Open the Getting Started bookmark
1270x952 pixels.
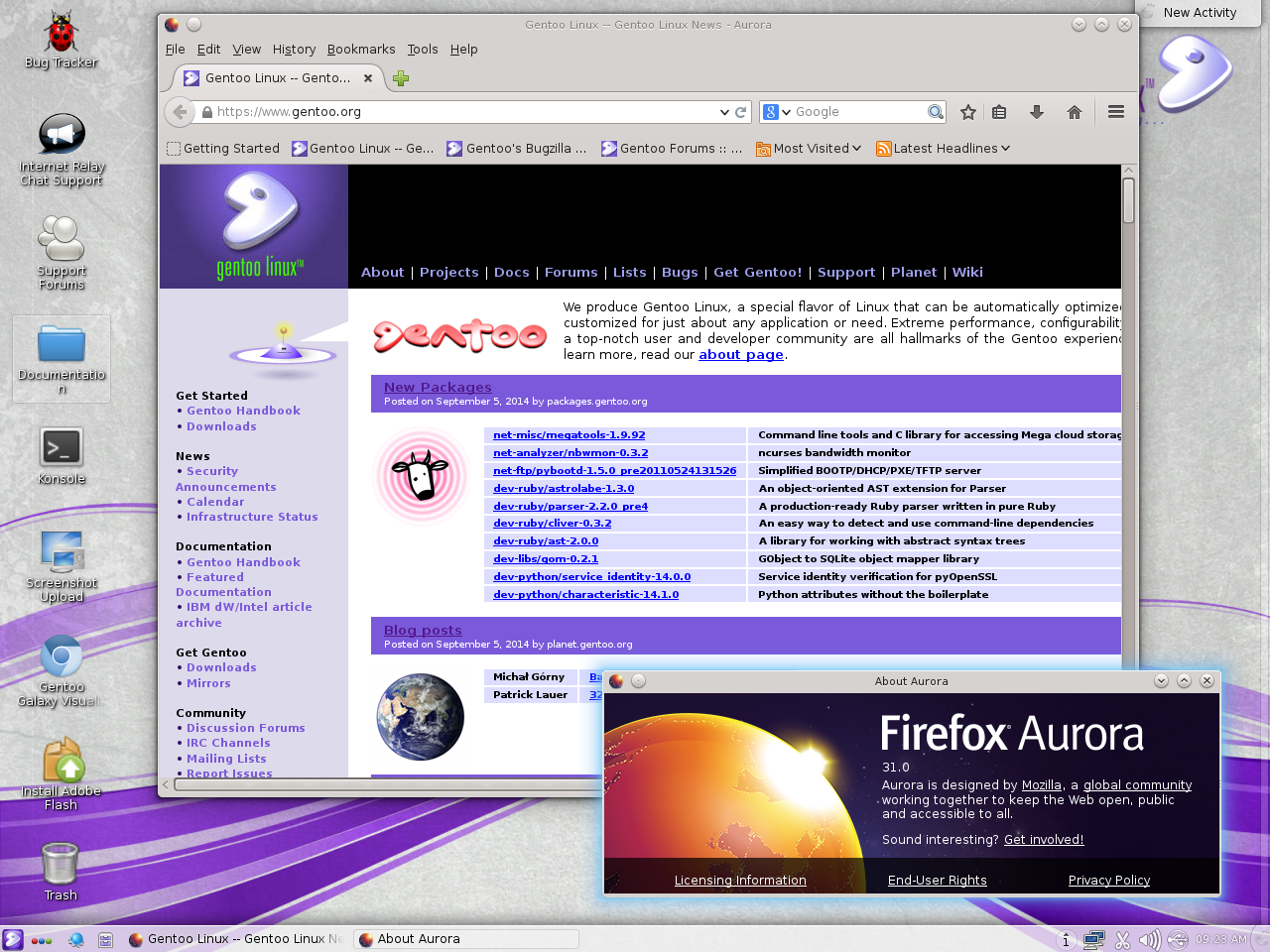[223, 149]
